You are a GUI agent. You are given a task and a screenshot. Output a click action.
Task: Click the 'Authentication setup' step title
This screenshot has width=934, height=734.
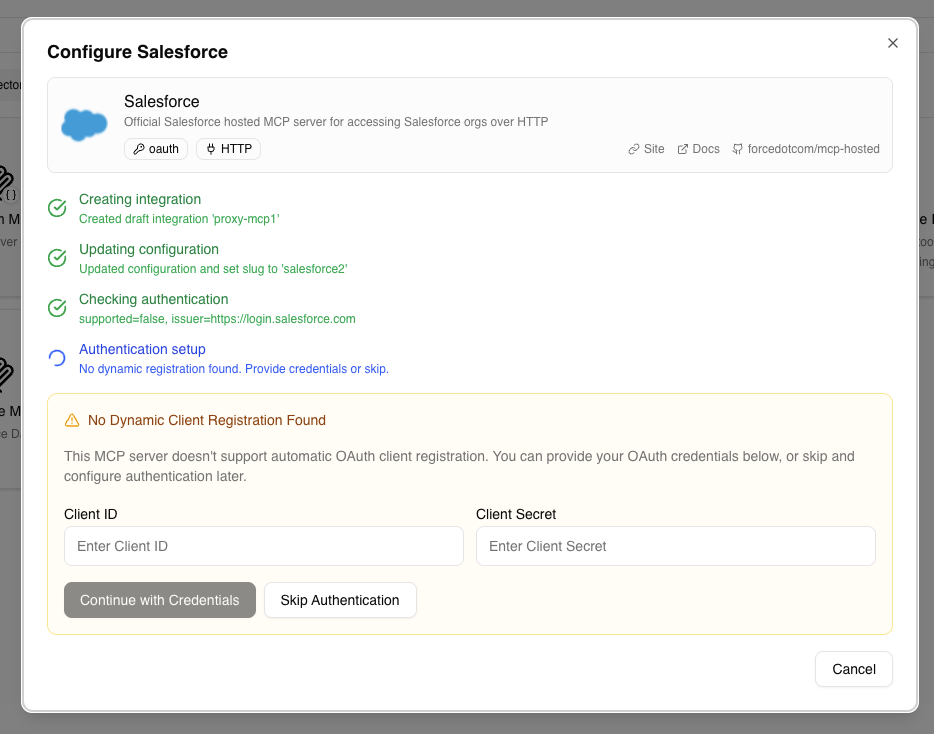[142, 349]
